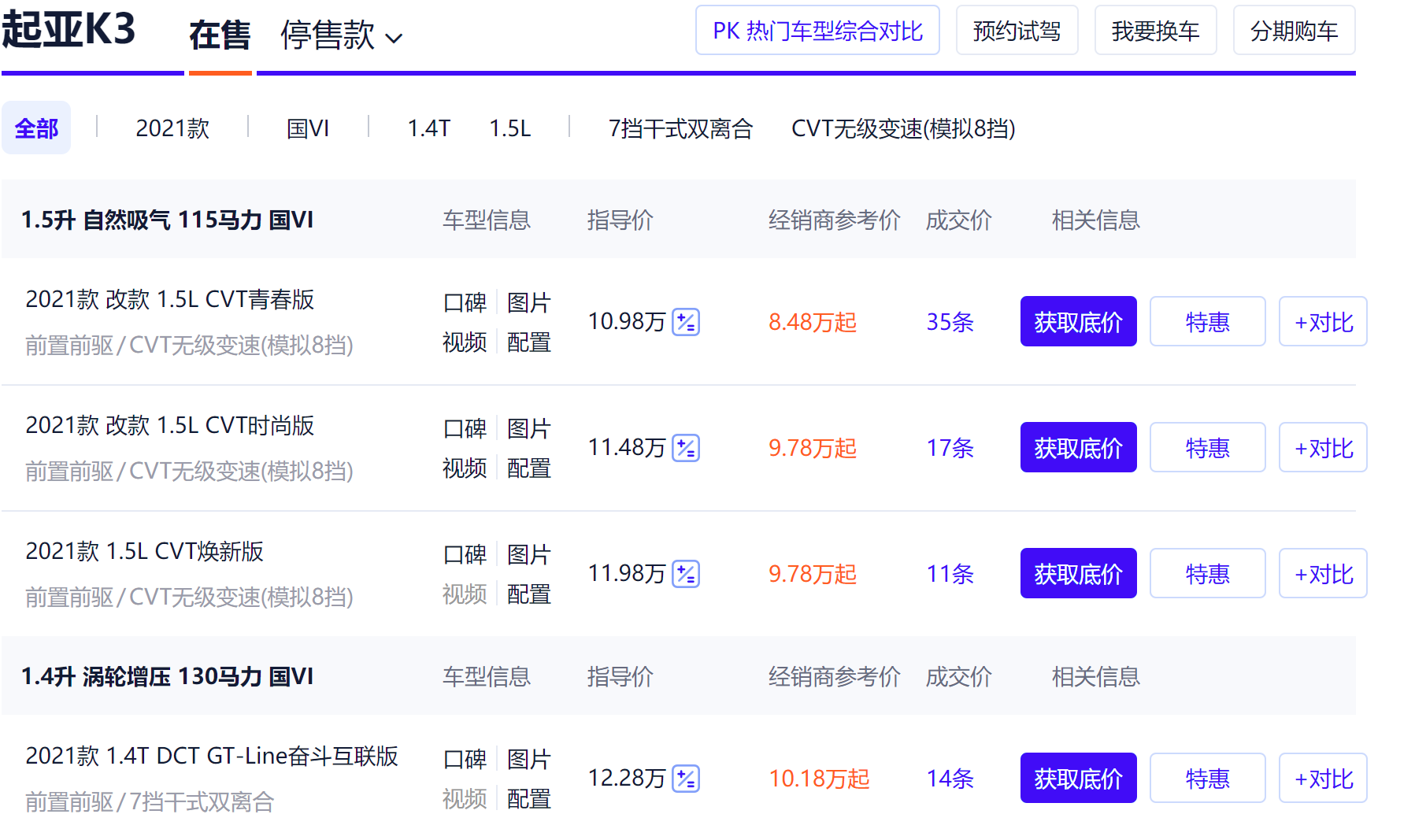The width and height of the screenshot is (1415, 840).
Task: Add GT-Line奋斗互联版 to comparison with +对比
Action: pos(1324,778)
